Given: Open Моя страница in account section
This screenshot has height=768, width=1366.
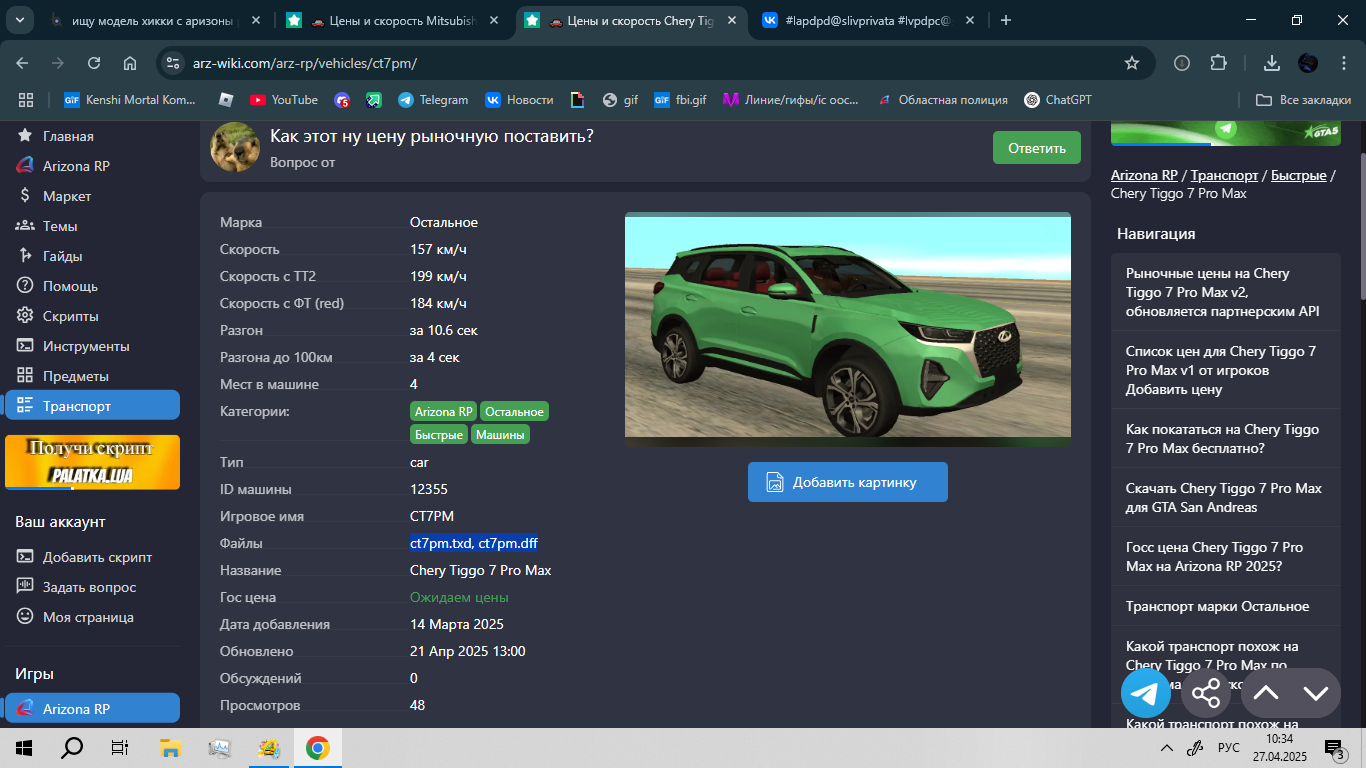Looking at the screenshot, I should (x=92, y=617).
